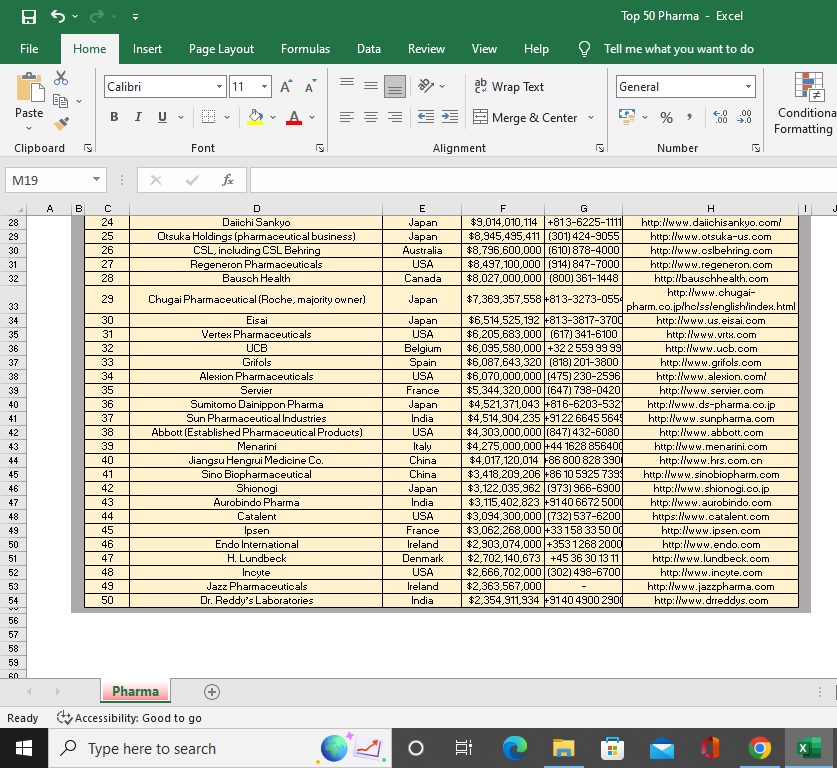Switch to the Insert tab

point(147,49)
